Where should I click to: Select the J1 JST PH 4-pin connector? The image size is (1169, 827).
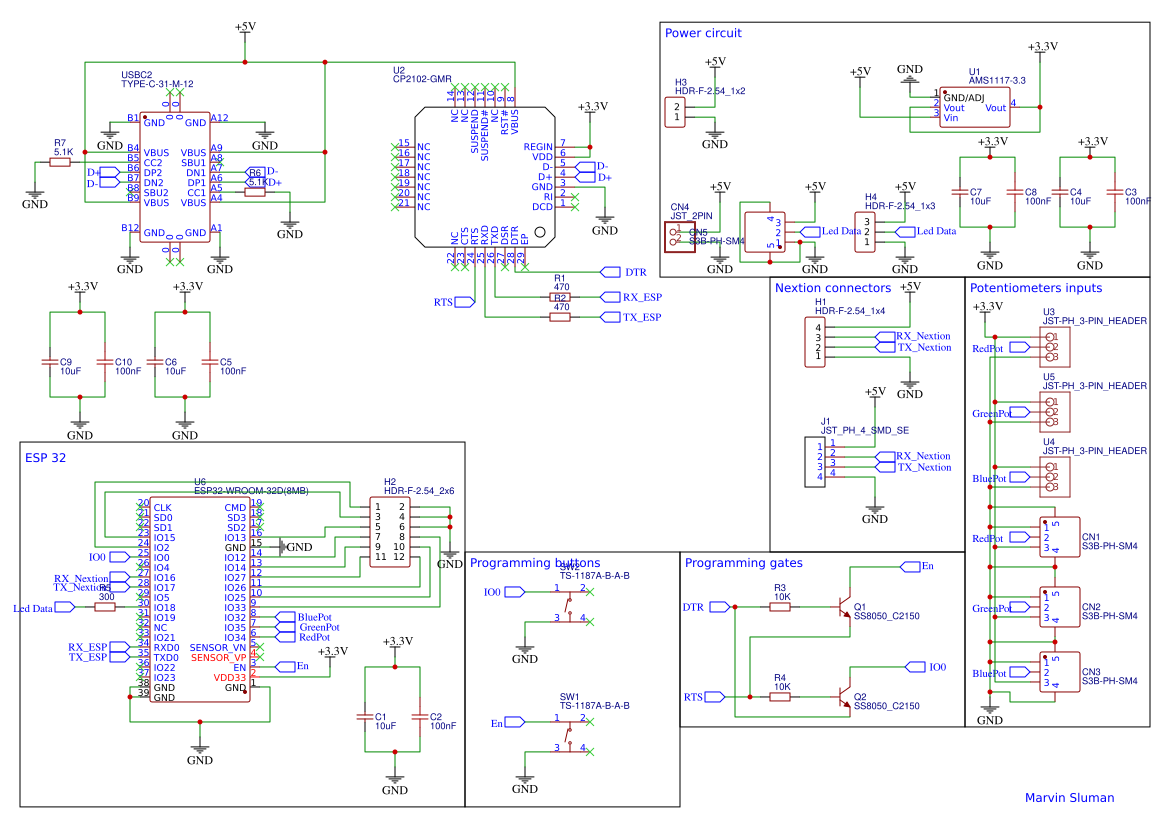815,462
